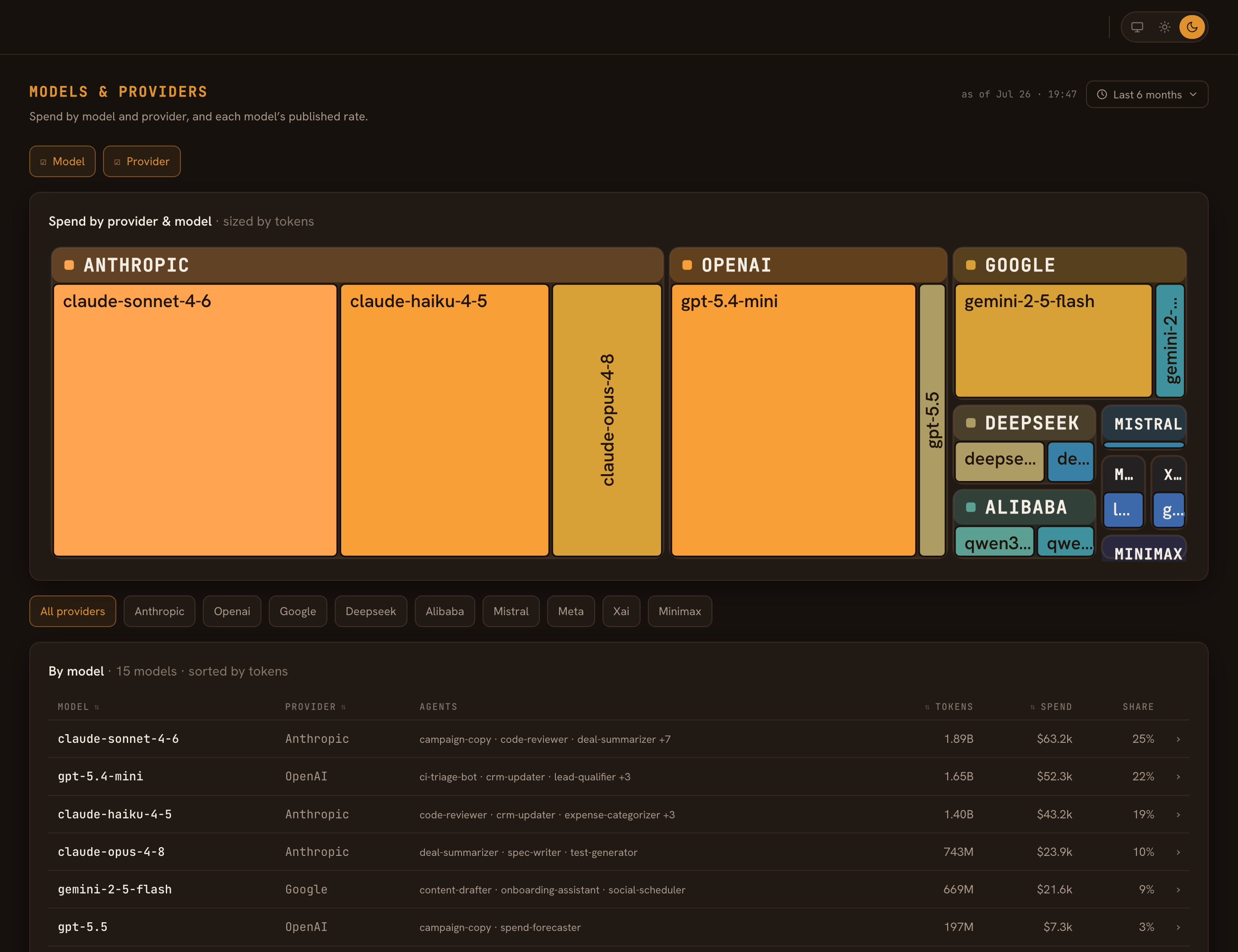
Task: Switch to system theme monitor icon
Action: (1137, 27)
